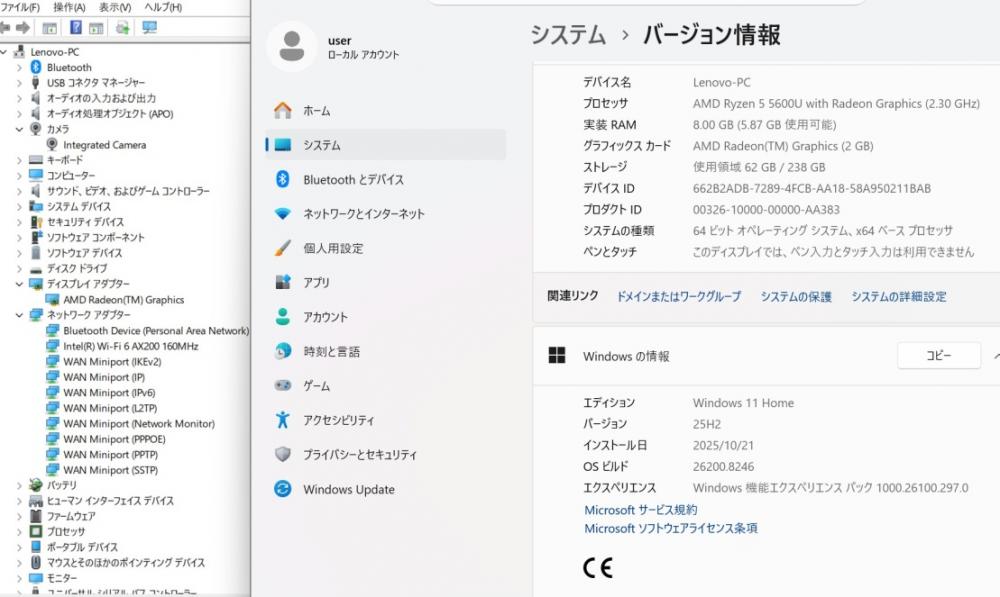Collapse the Lenovo-PC root node

tap(4, 52)
